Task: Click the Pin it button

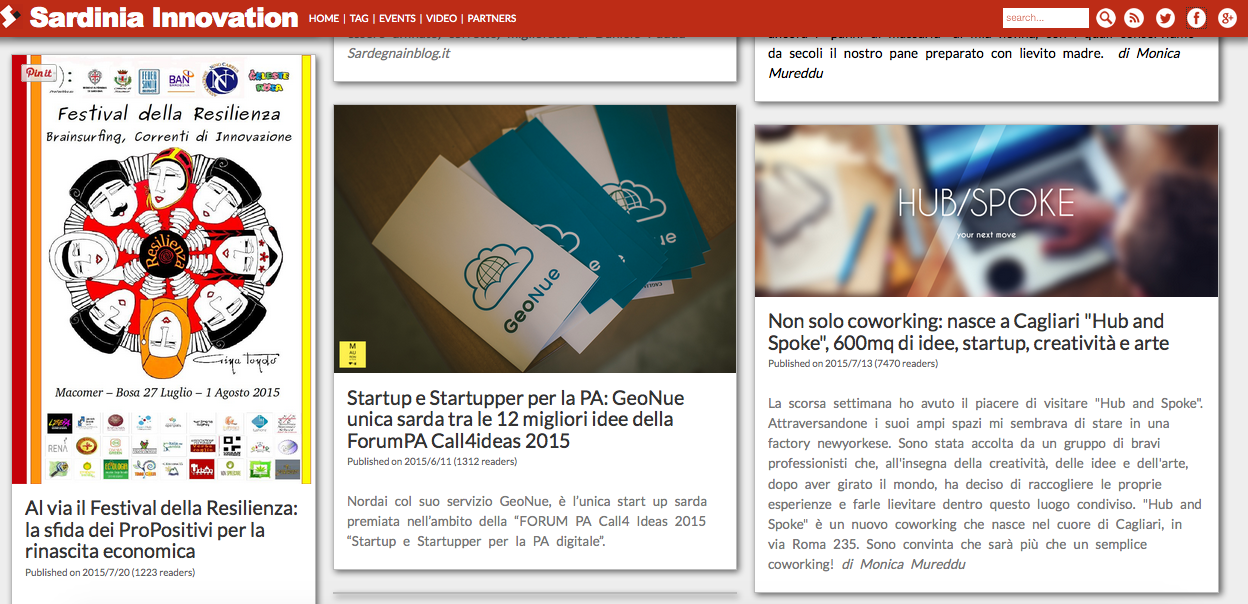Action: pos(39,73)
